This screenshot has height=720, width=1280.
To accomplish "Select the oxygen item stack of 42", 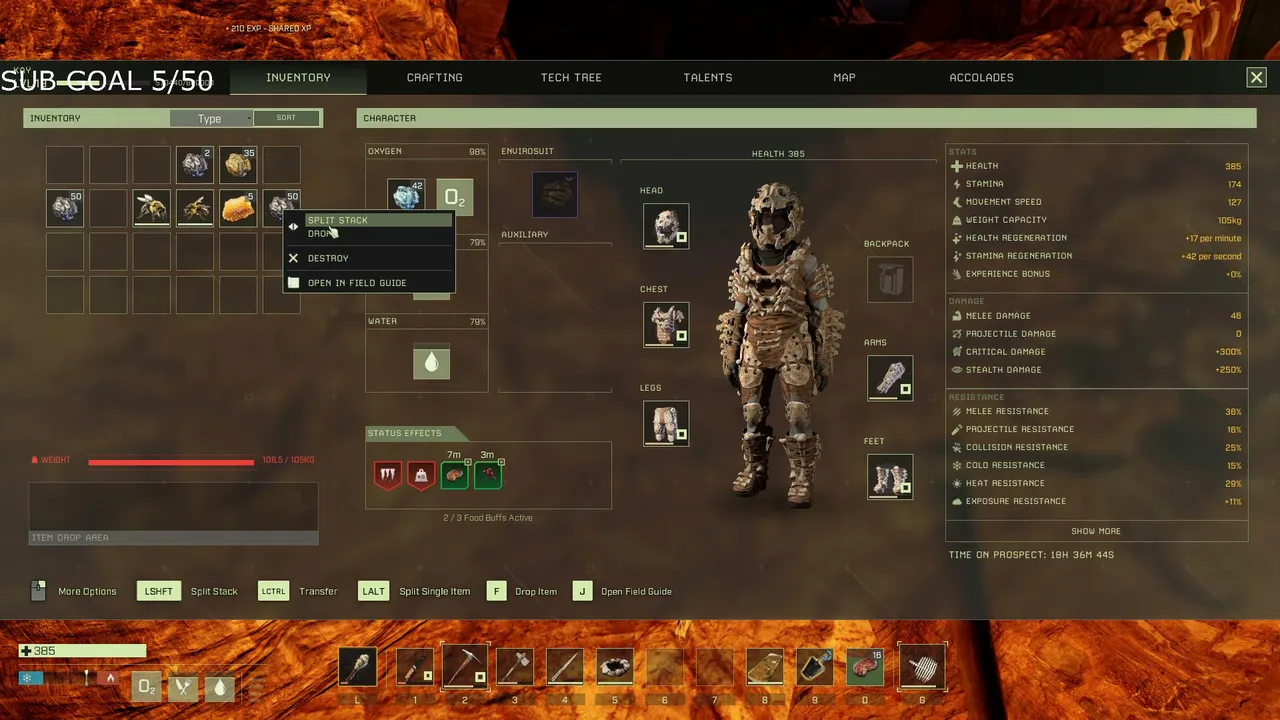I will pos(406,198).
